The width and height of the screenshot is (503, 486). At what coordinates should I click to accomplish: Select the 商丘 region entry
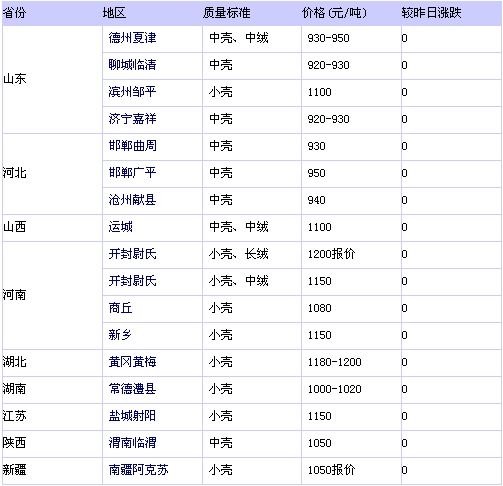(x=120, y=308)
